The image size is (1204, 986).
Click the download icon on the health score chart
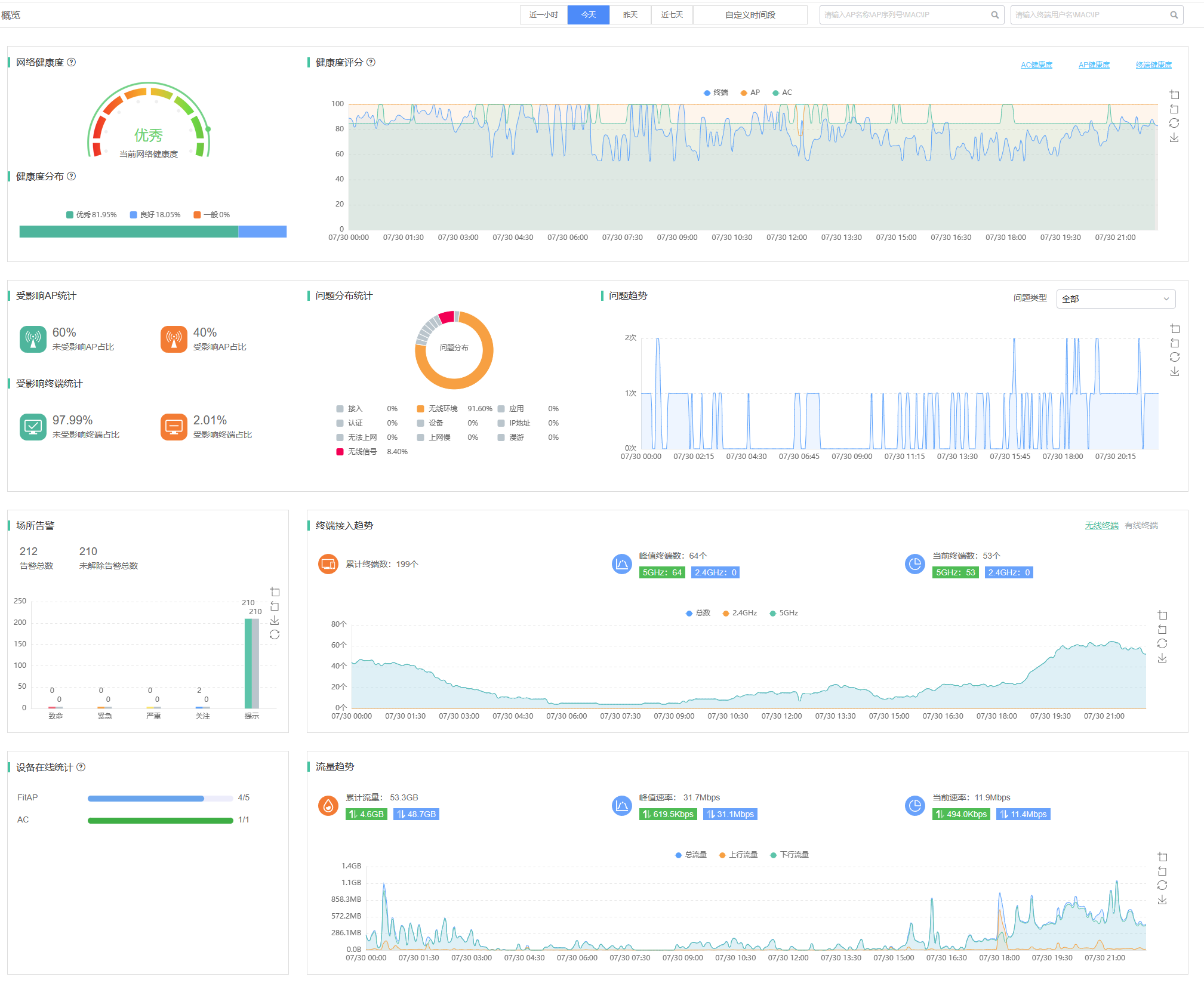point(1174,138)
